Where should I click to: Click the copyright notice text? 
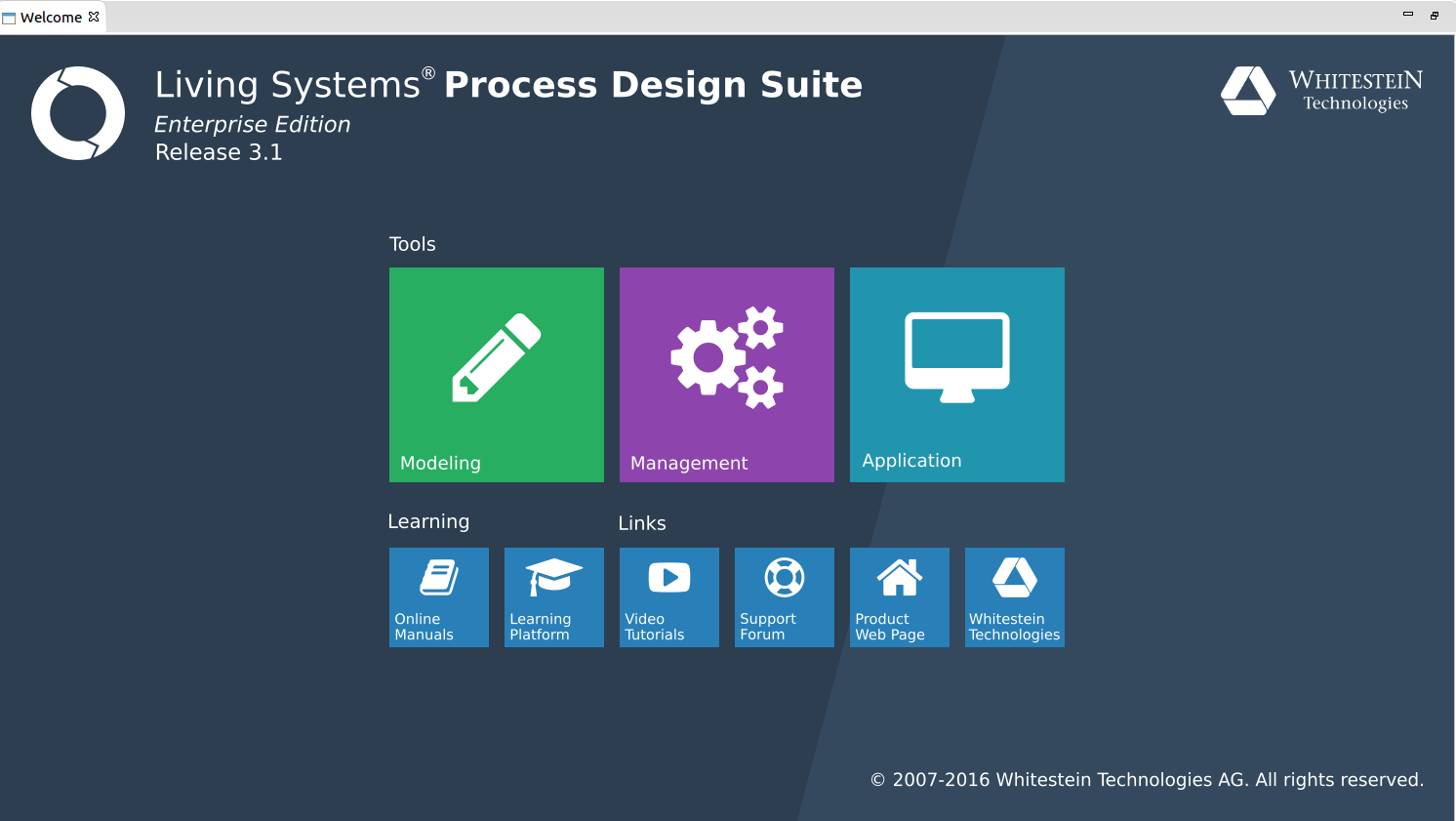1147,780
